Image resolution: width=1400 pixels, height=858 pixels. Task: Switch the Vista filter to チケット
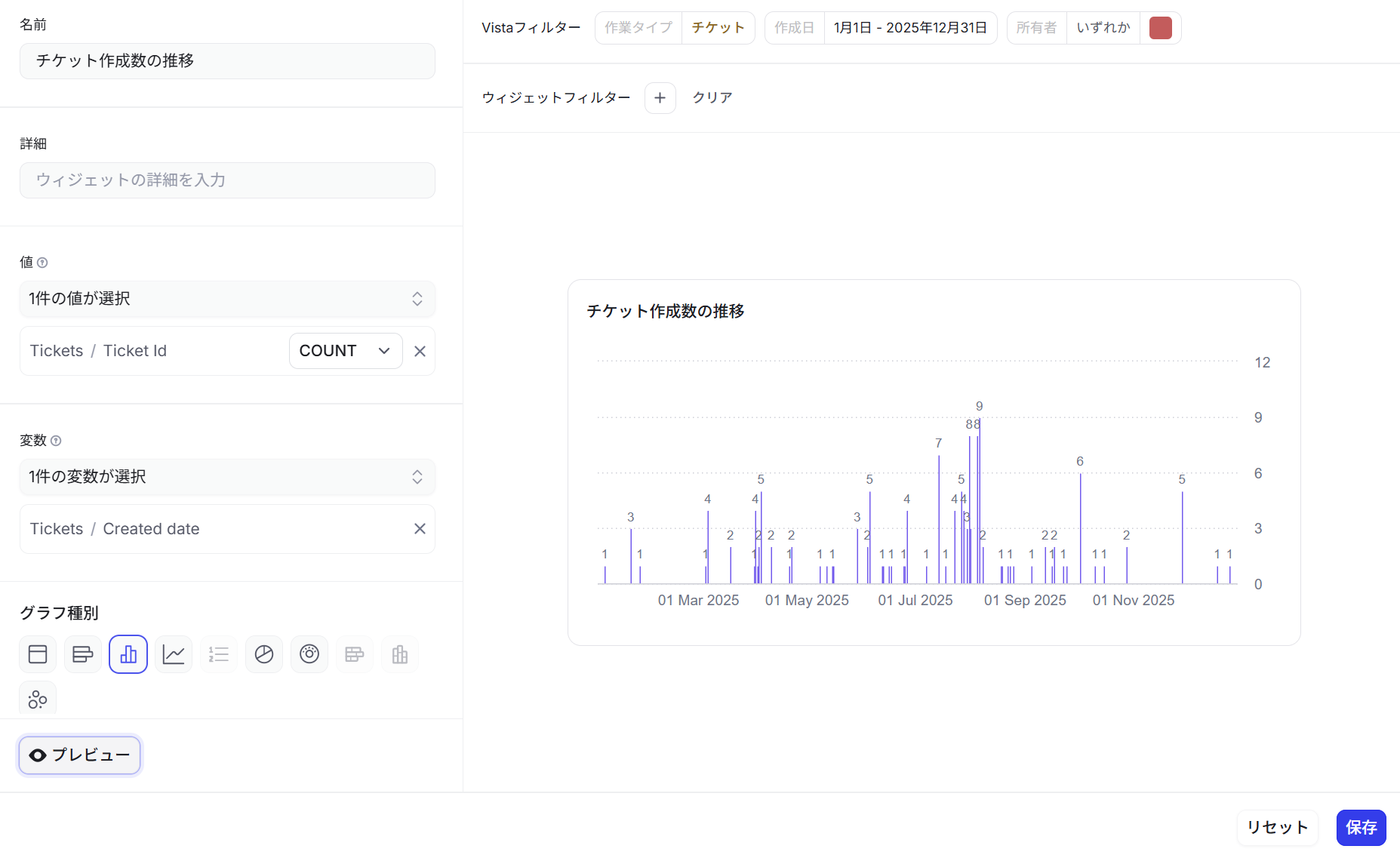717,27
